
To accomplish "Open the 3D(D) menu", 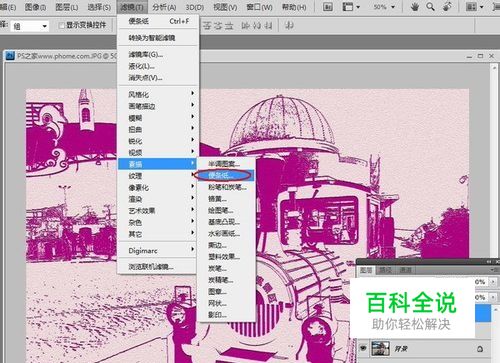I will 195,7.
